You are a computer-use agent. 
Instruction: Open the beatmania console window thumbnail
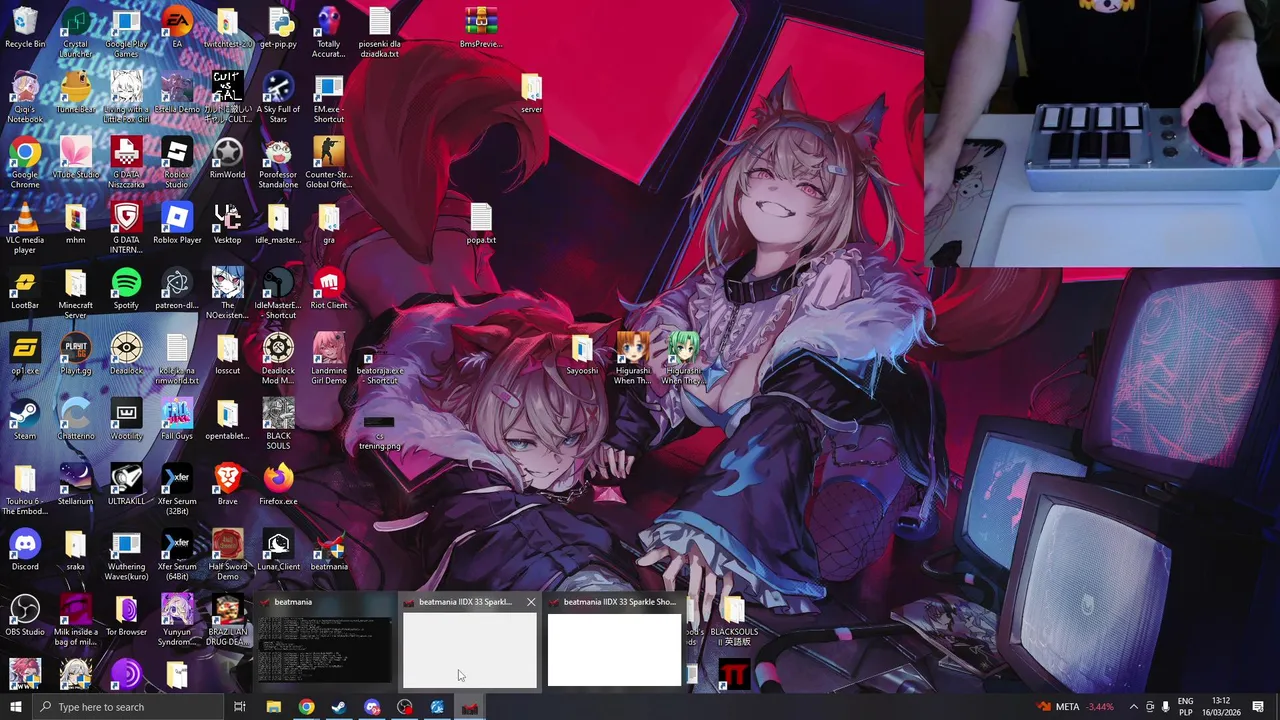tap(325, 640)
